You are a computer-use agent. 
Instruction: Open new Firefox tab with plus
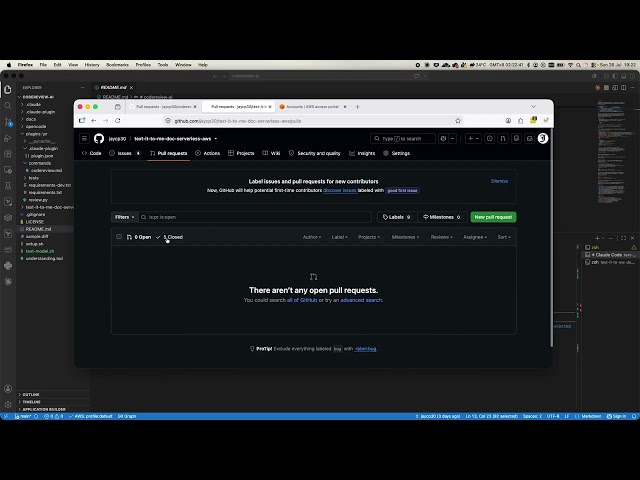tap(358, 107)
